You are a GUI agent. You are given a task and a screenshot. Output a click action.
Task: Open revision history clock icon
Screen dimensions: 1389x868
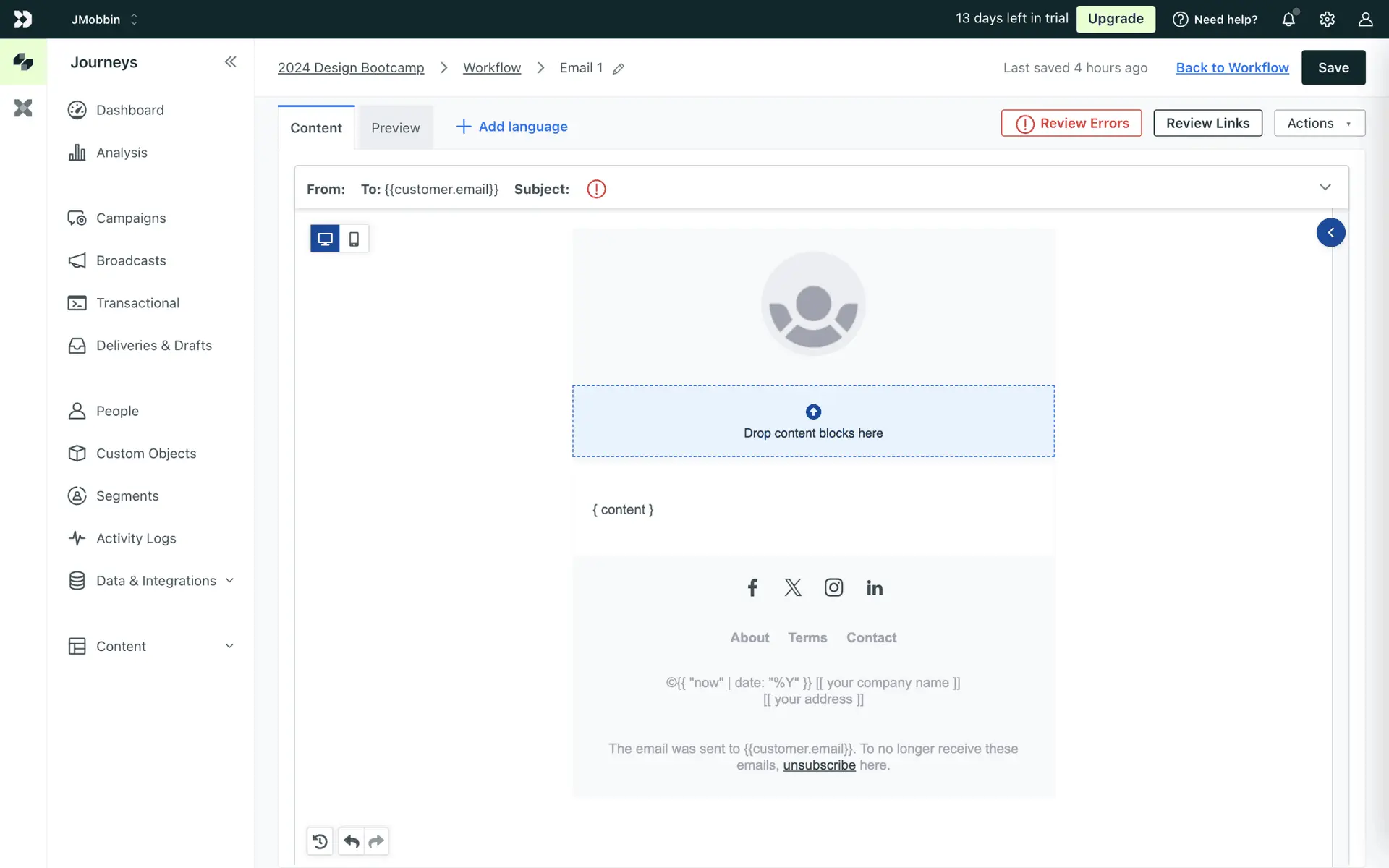(320, 841)
